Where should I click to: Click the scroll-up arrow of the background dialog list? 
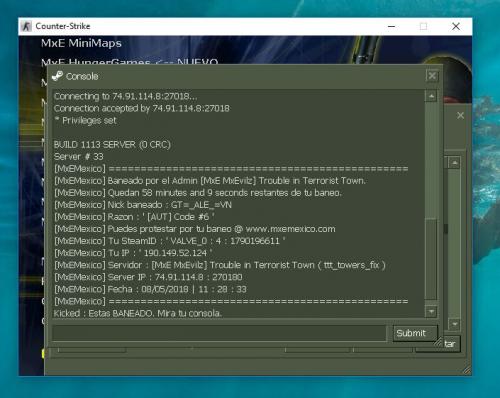(x=454, y=163)
